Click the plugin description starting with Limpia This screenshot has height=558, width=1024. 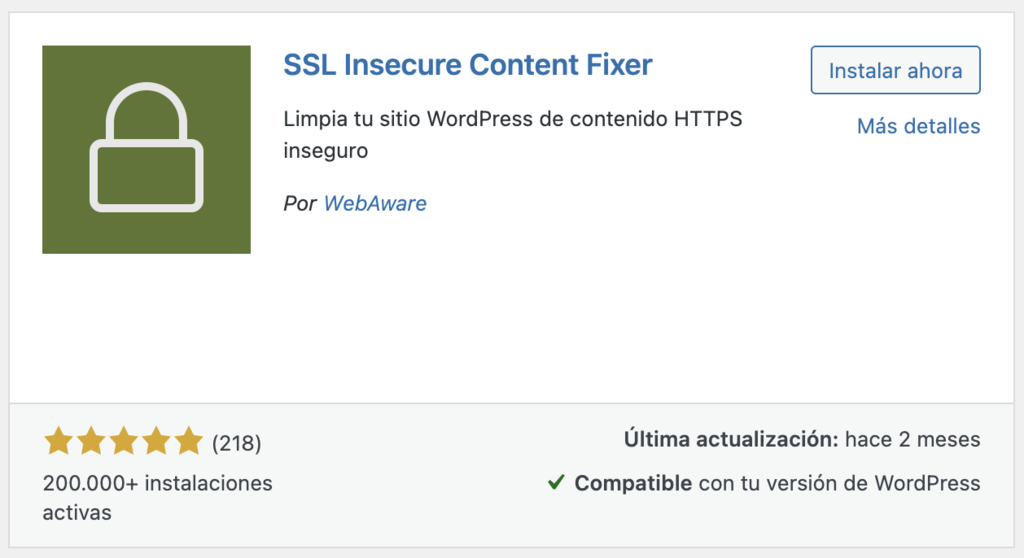click(513, 119)
